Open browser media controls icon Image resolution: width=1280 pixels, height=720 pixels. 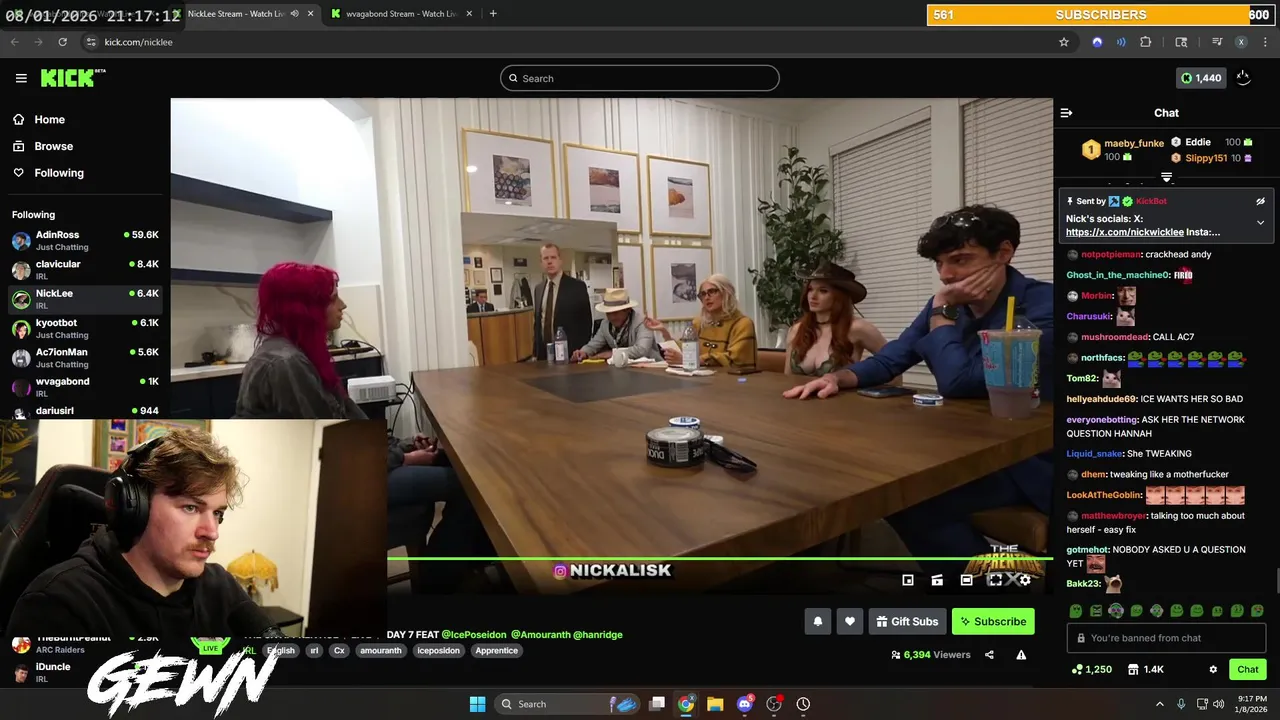click(1216, 42)
